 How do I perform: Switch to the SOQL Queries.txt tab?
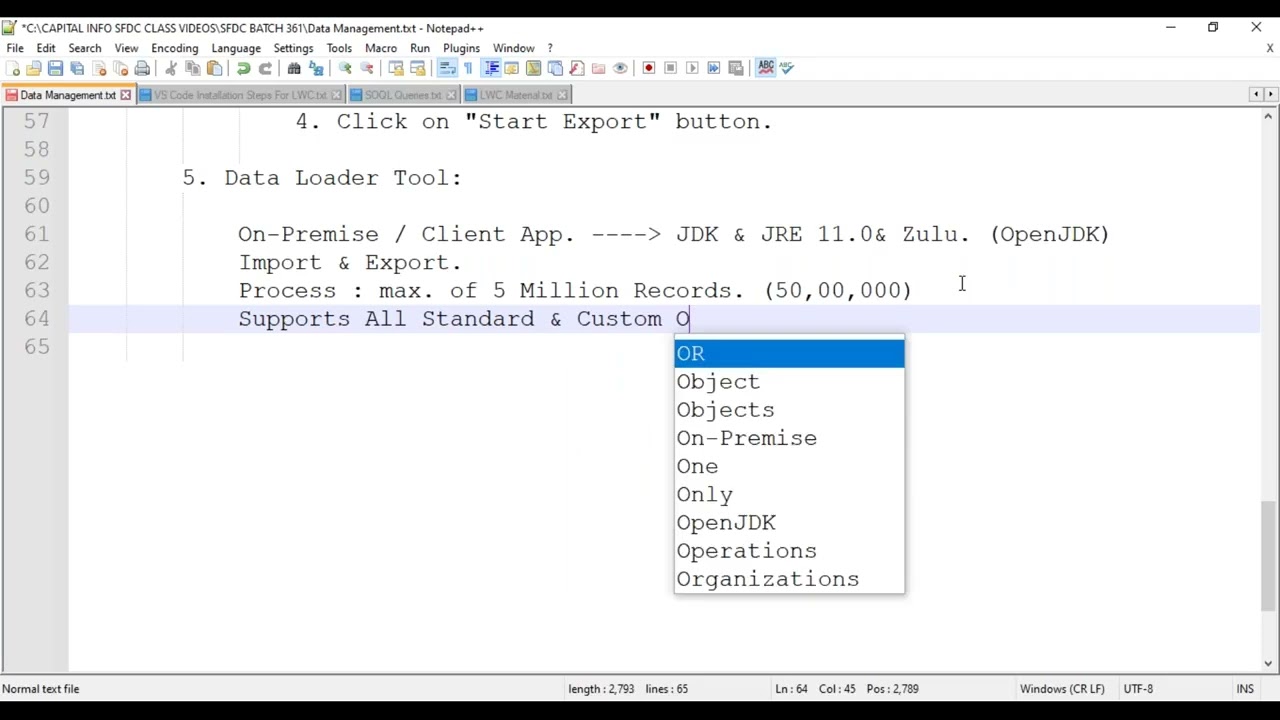click(x=403, y=95)
